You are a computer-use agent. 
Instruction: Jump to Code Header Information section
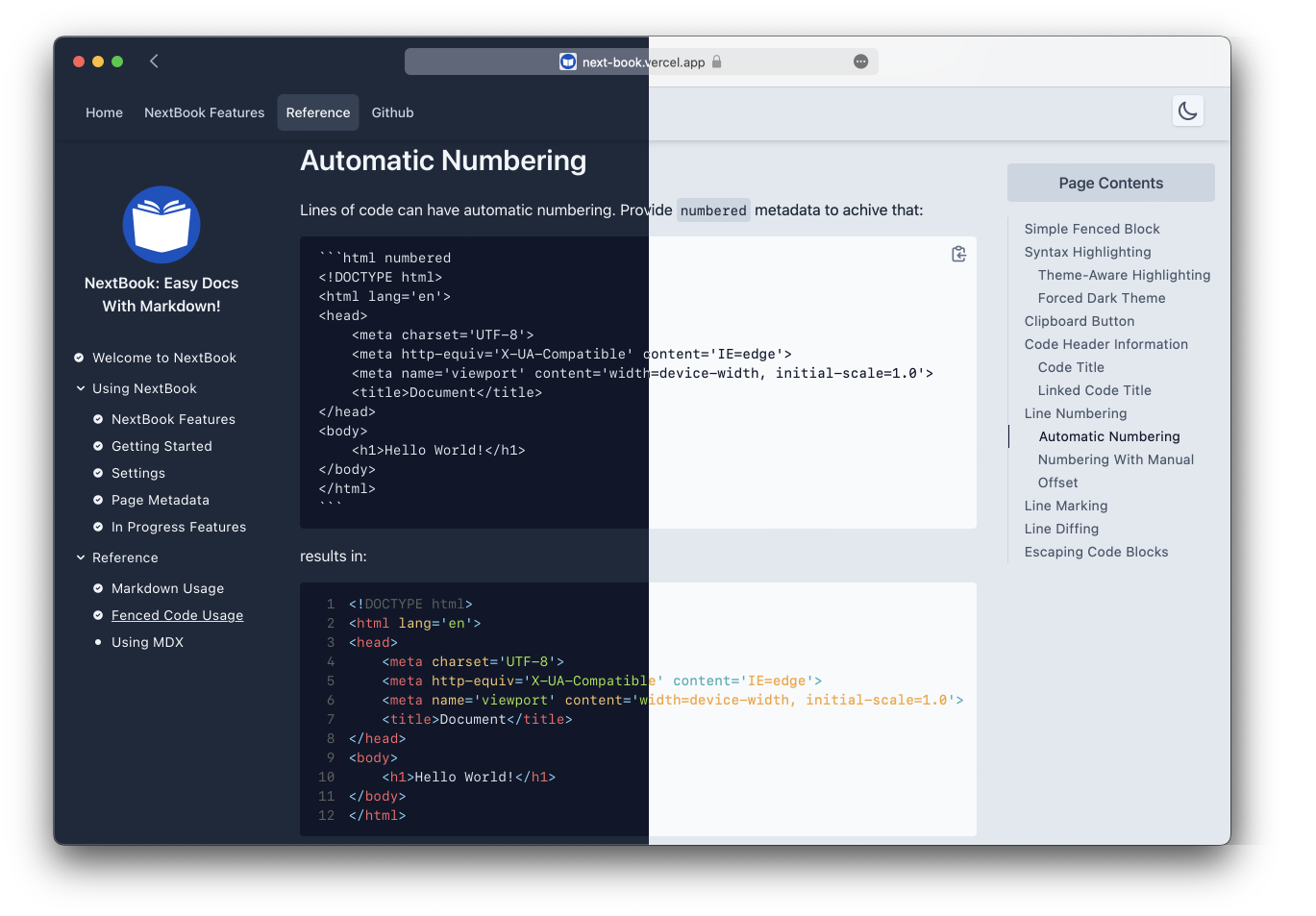pyautogui.click(x=1106, y=344)
